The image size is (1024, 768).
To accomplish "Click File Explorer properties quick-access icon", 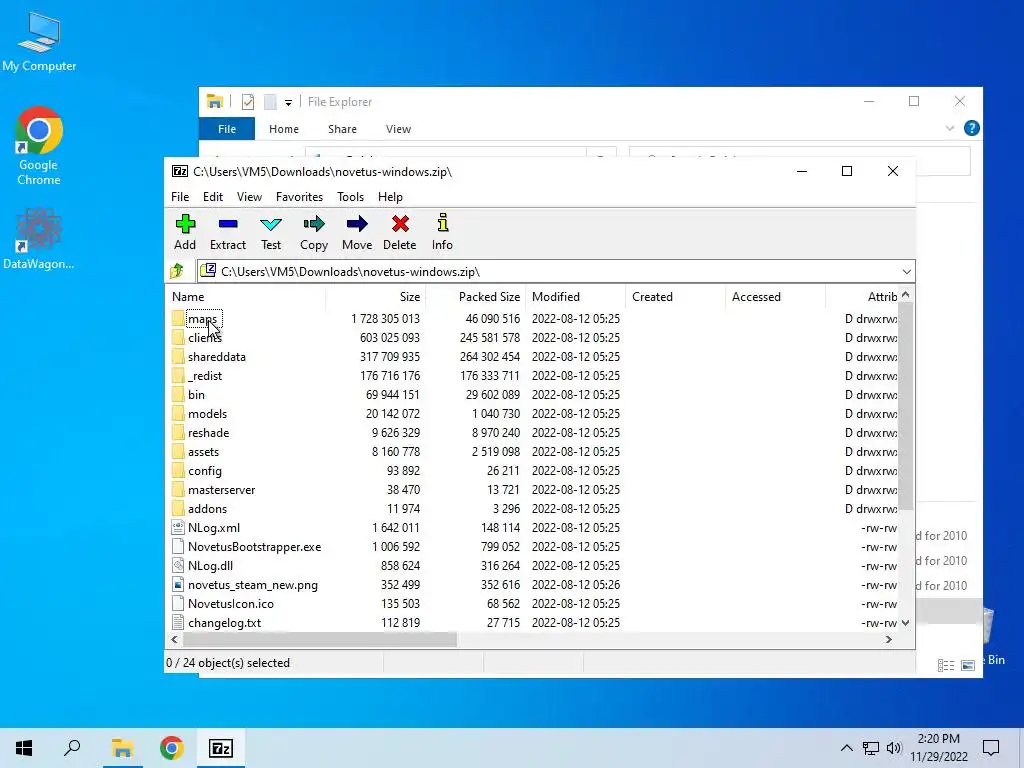I will point(248,102).
